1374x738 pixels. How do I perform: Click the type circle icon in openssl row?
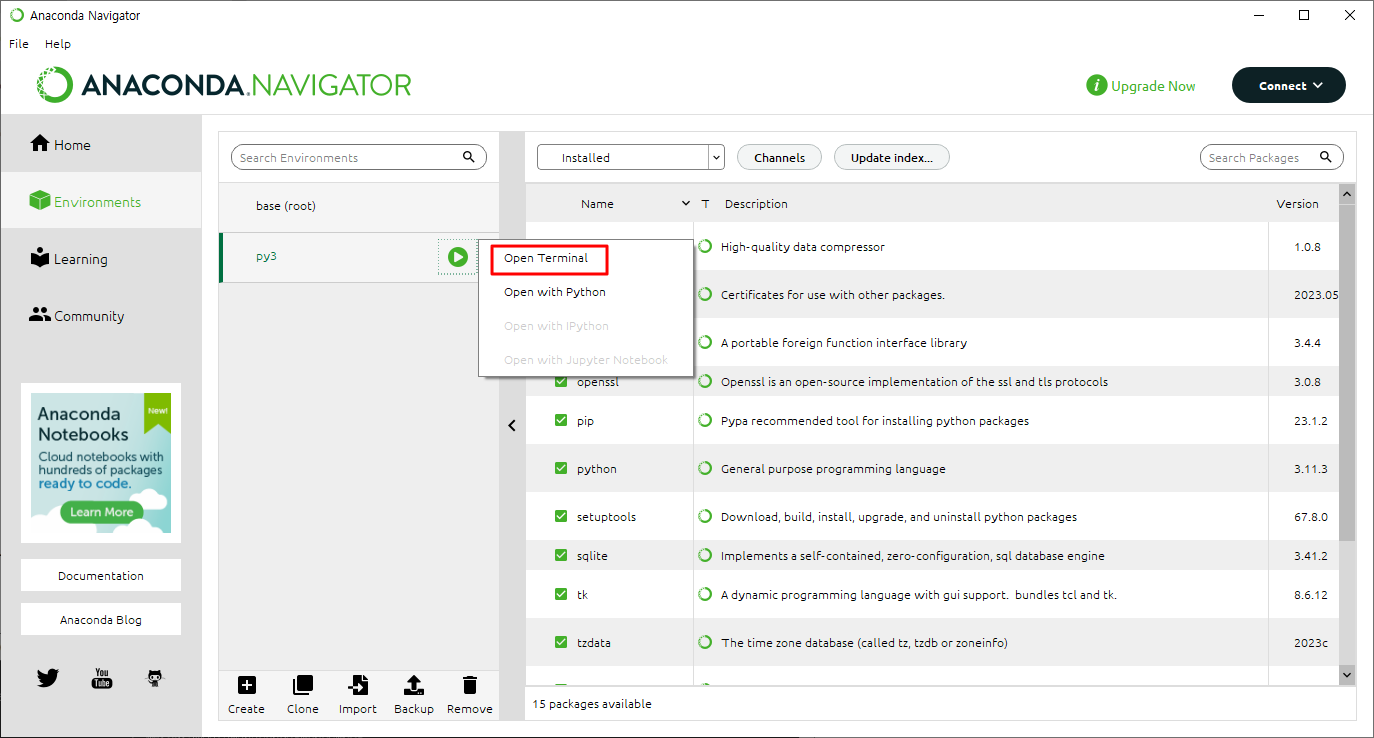[x=705, y=382]
